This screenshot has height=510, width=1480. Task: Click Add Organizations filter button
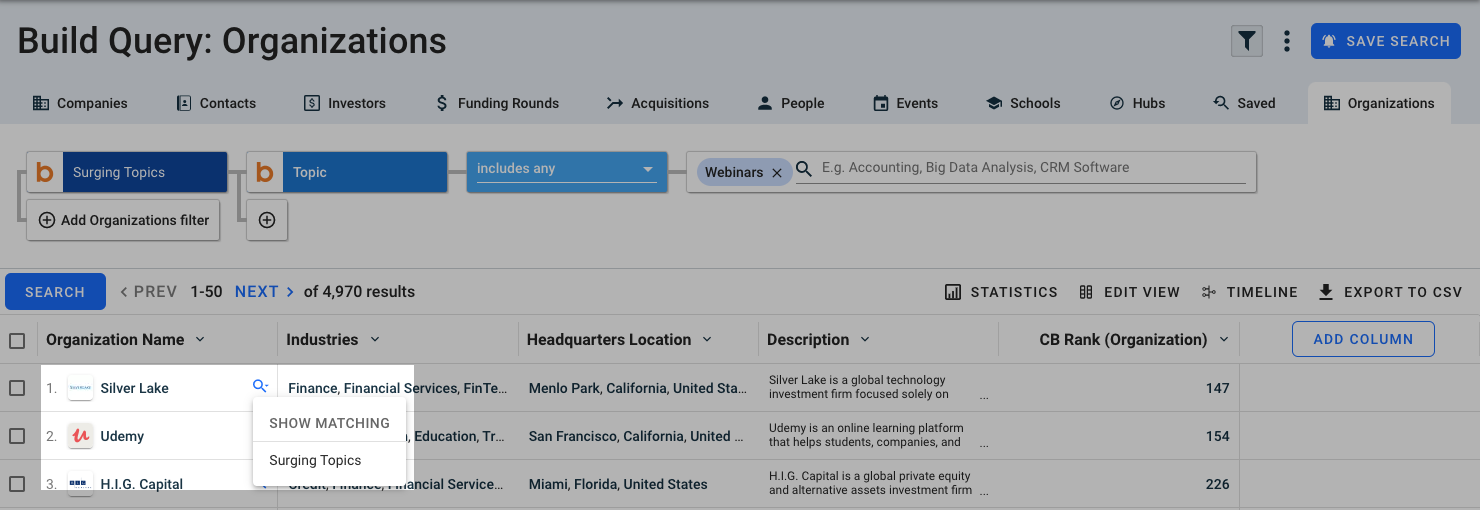pos(124,220)
